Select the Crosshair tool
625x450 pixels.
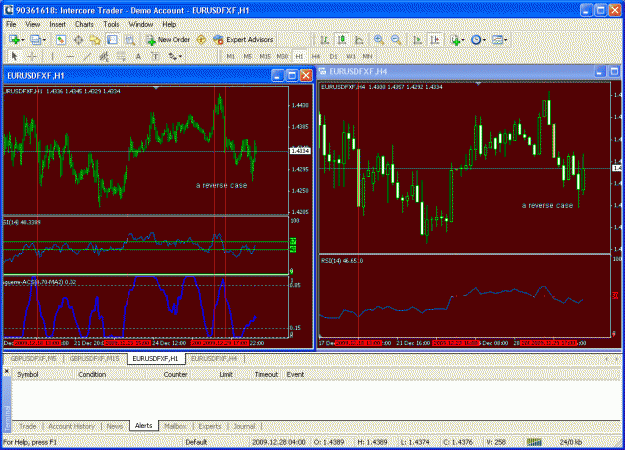(x=32, y=57)
